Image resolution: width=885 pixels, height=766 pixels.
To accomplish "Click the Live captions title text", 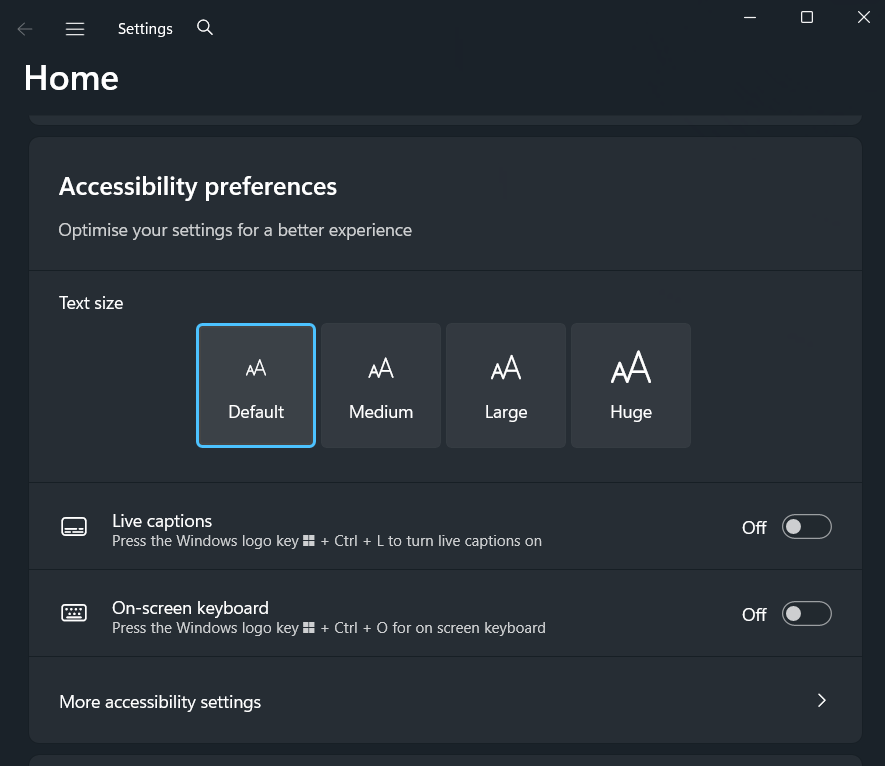I will (x=162, y=520).
